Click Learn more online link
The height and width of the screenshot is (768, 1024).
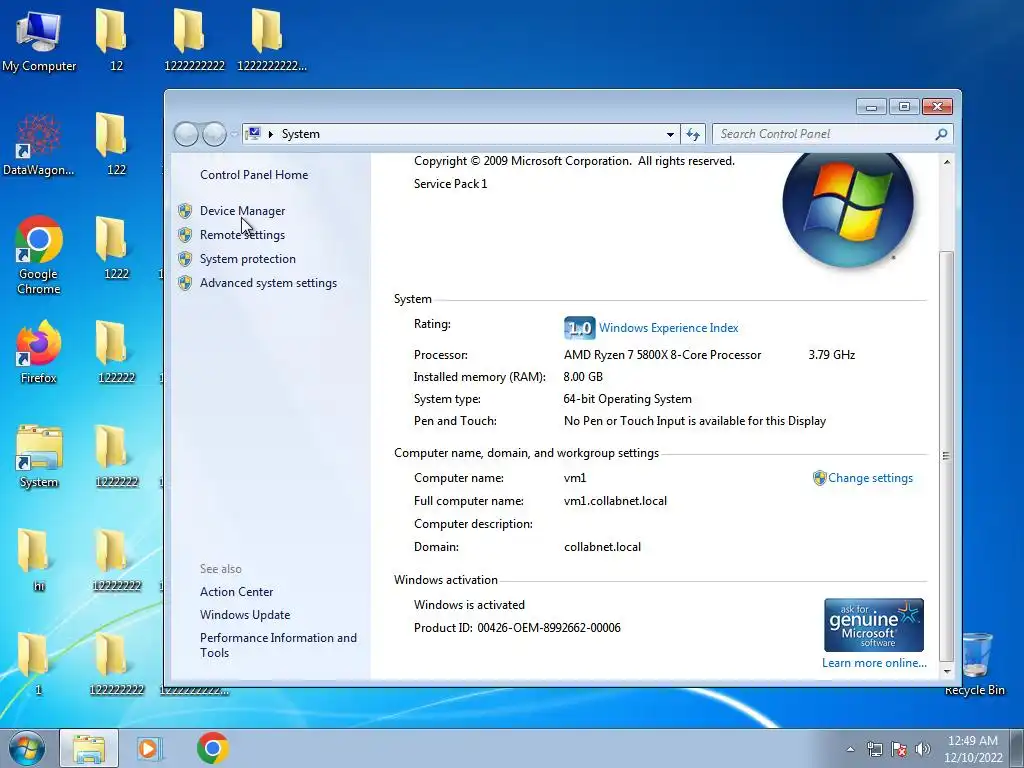(x=874, y=663)
